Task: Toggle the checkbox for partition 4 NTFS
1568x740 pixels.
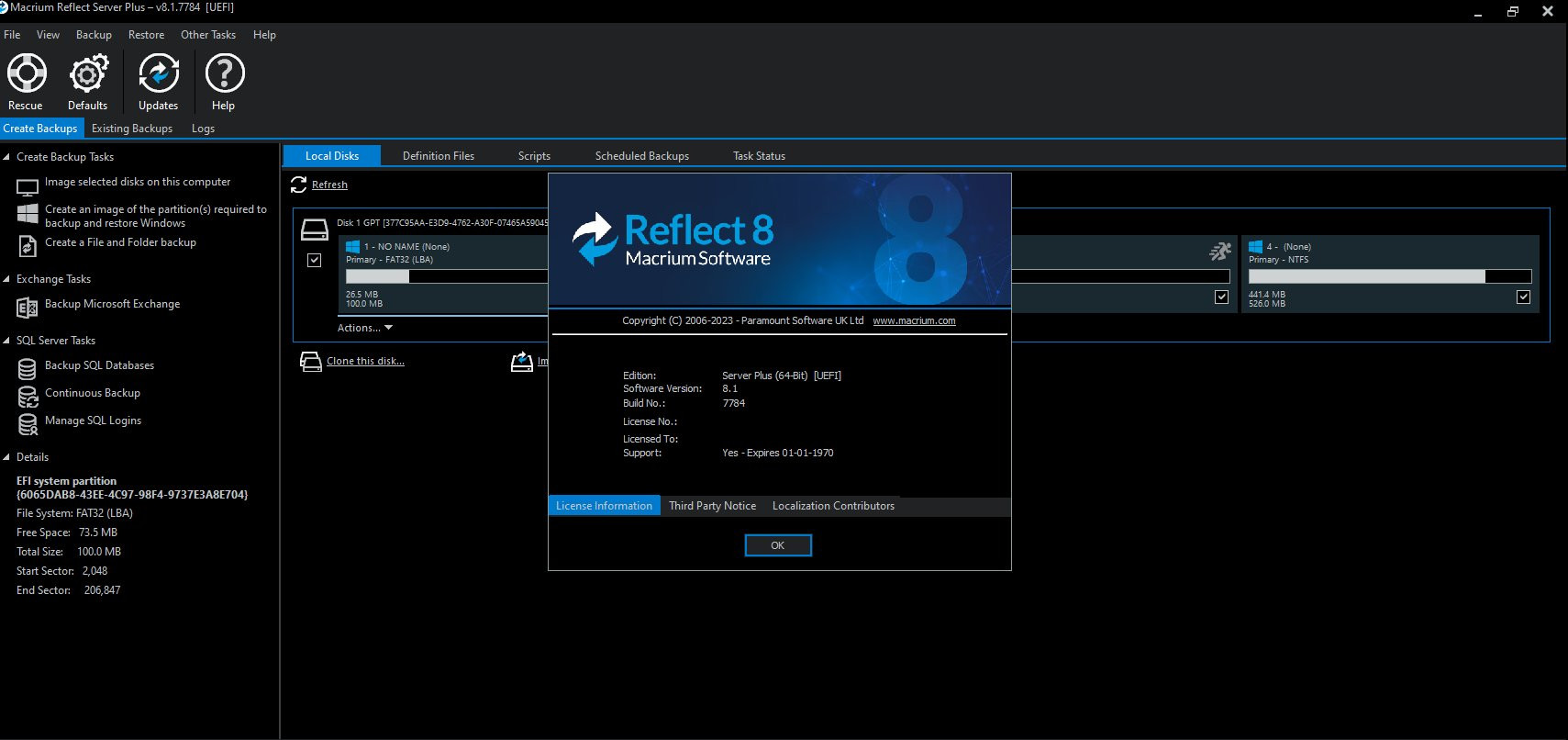Action: [x=1523, y=297]
